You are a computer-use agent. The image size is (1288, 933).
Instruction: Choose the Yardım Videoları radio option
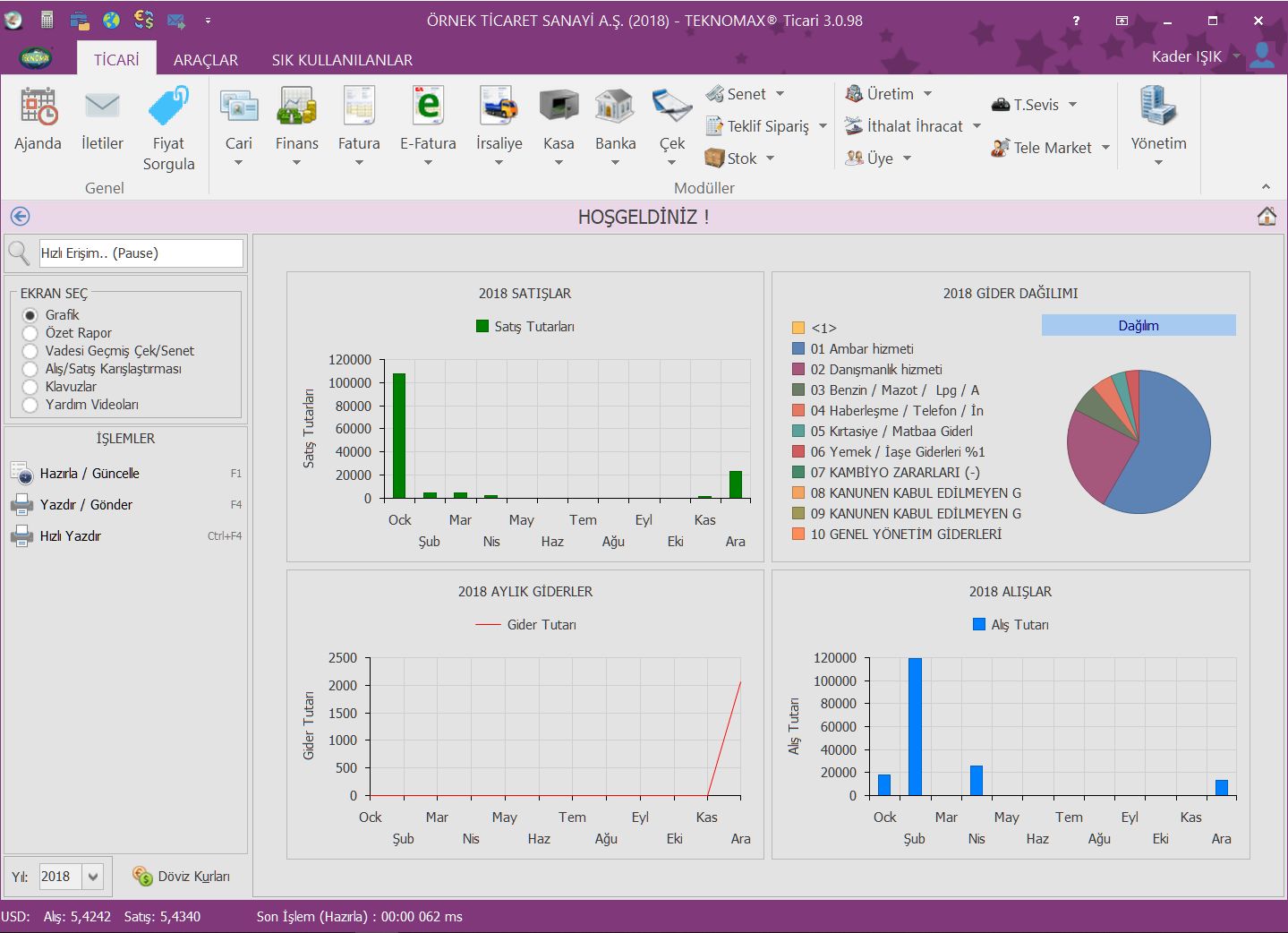[30, 405]
